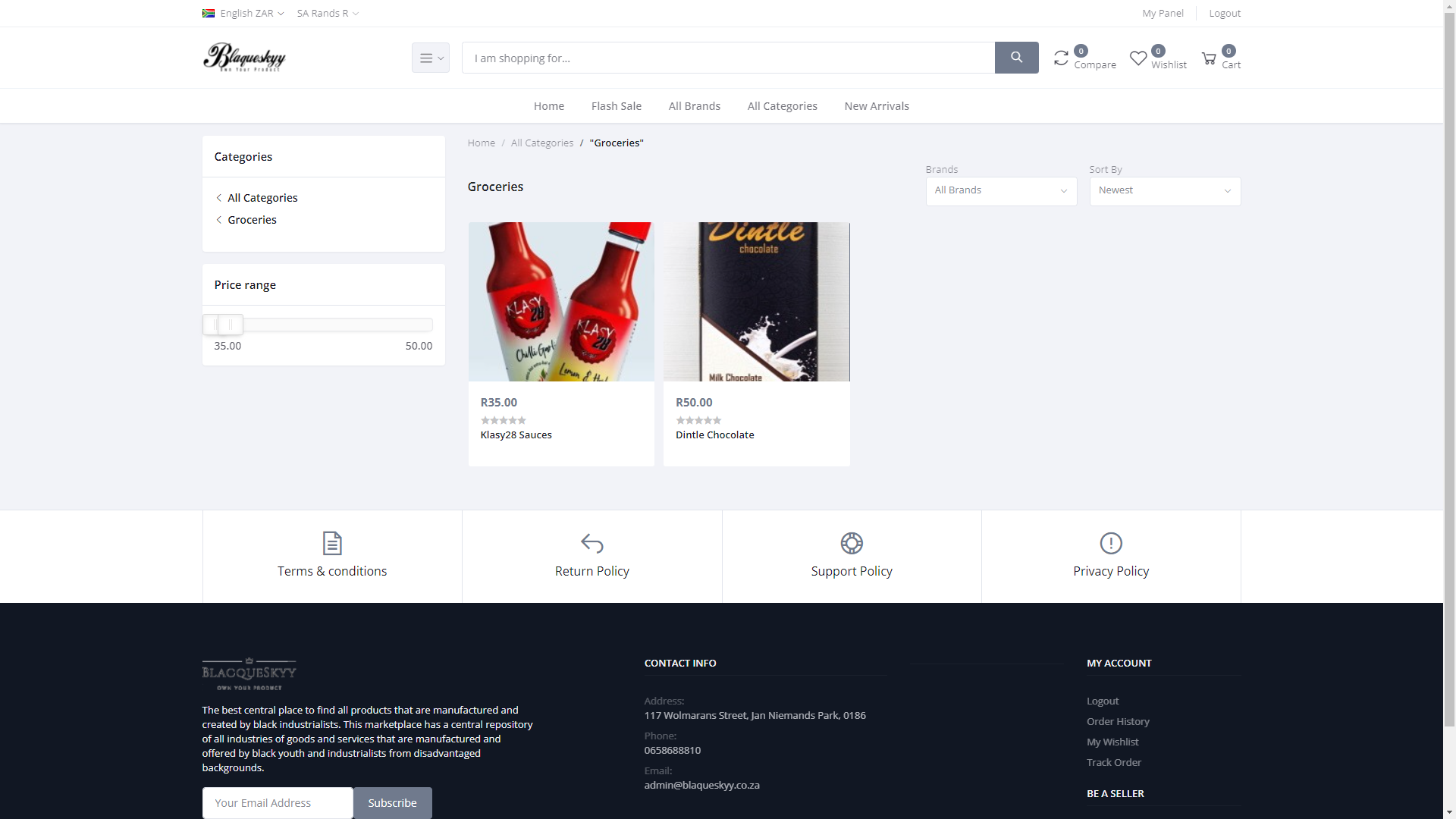Click footer Logout link under My Account
This screenshot has width=1456, height=819.
pyautogui.click(x=1102, y=701)
